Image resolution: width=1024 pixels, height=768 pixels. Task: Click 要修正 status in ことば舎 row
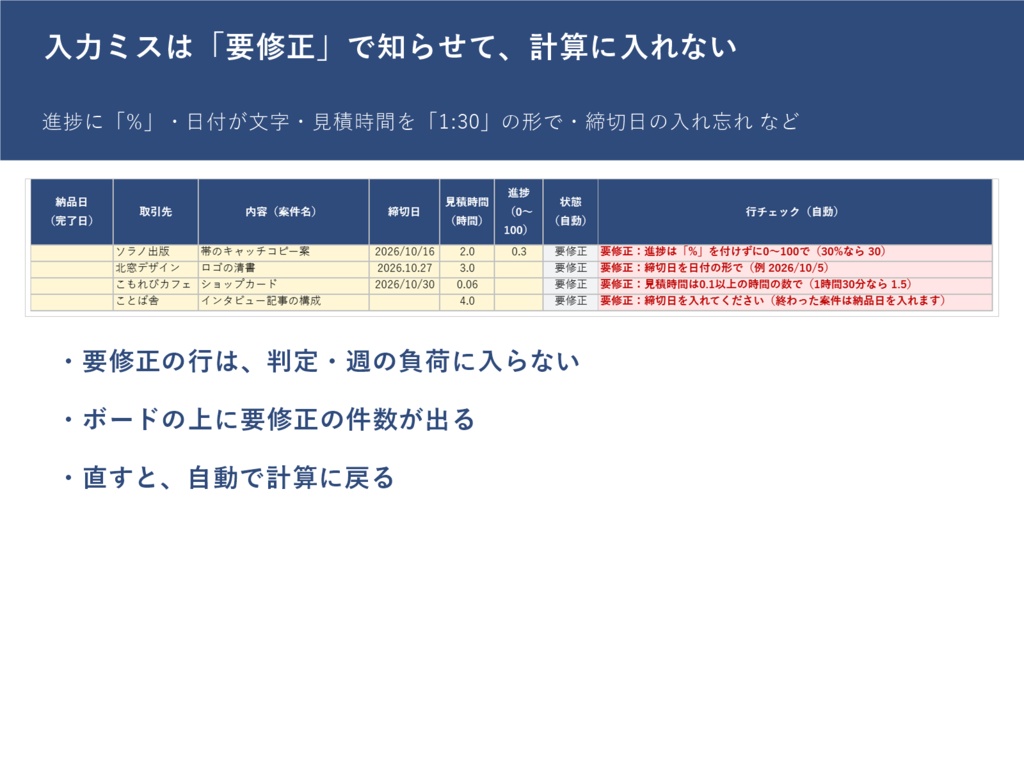pyautogui.click(x=570, y=301)
